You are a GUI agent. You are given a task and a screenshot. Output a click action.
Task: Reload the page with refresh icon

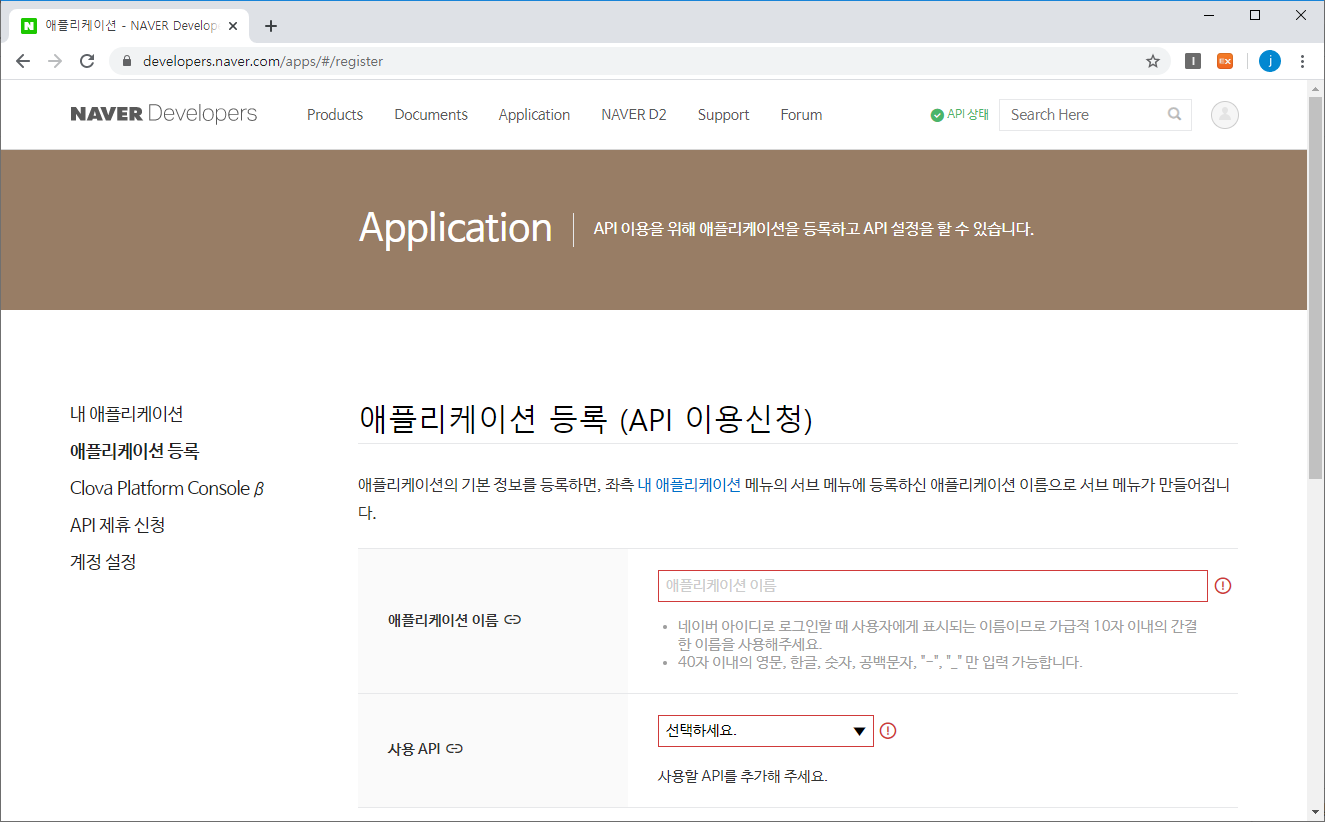(x=87, y=61)
